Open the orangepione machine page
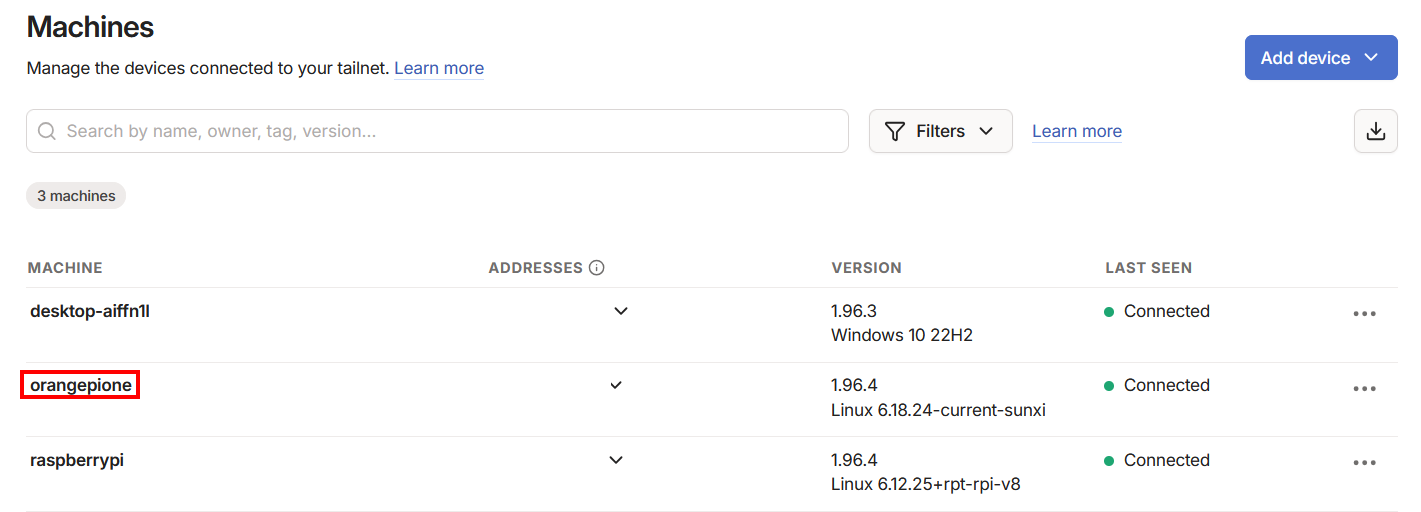This screenshot has height=512, width=1421. tap(81, 385)
